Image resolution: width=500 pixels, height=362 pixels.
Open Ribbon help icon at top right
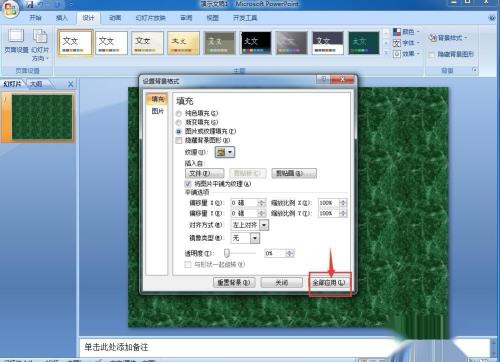click(x=492, y=18)
